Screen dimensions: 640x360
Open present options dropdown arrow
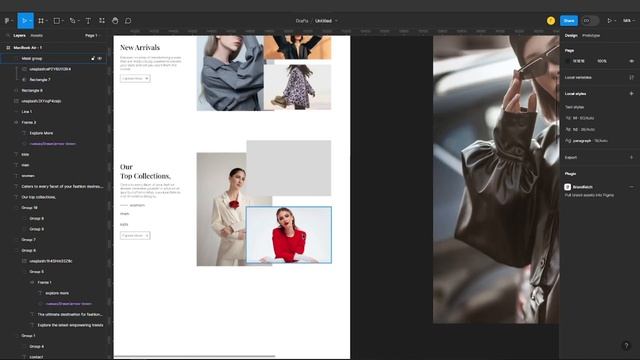point(615,20)
